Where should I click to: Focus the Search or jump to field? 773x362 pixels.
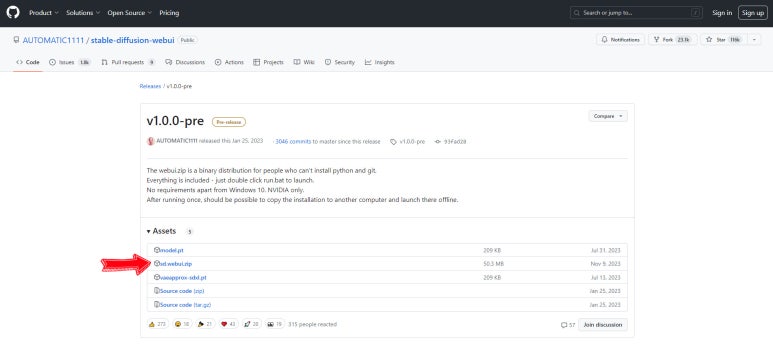pos(636,13)
